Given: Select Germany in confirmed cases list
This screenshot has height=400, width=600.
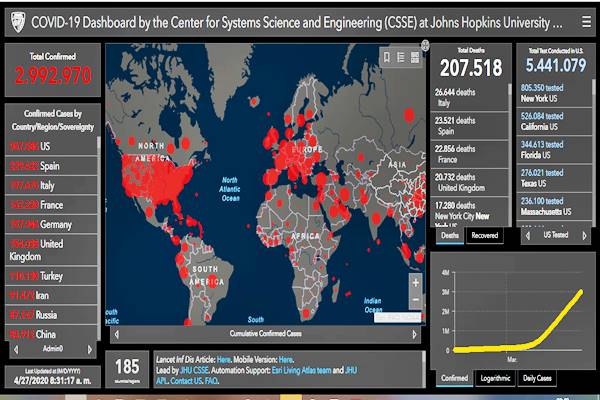Looking at the screenshot, I should [51, 224].
